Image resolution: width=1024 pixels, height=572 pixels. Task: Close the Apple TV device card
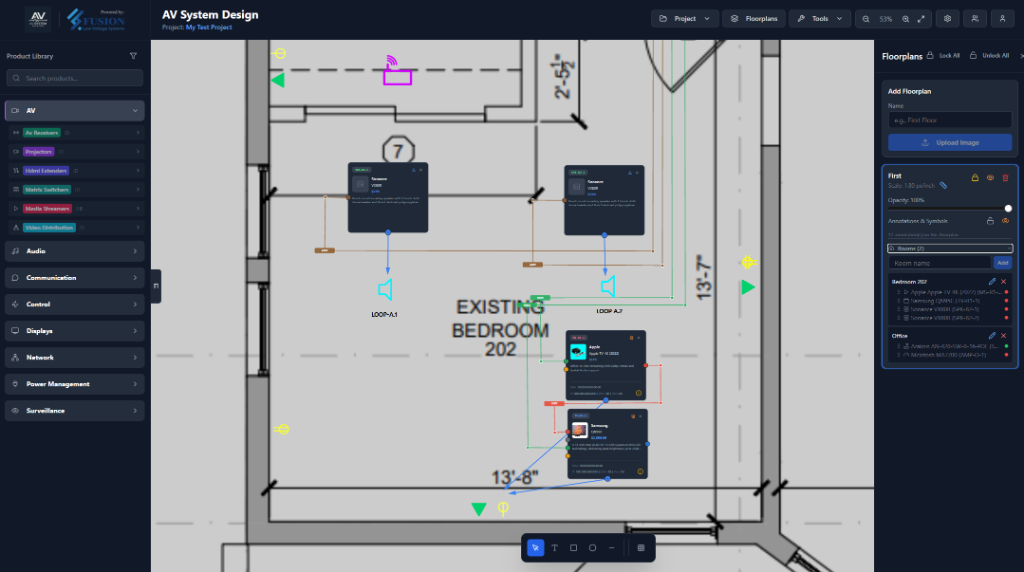639,338
